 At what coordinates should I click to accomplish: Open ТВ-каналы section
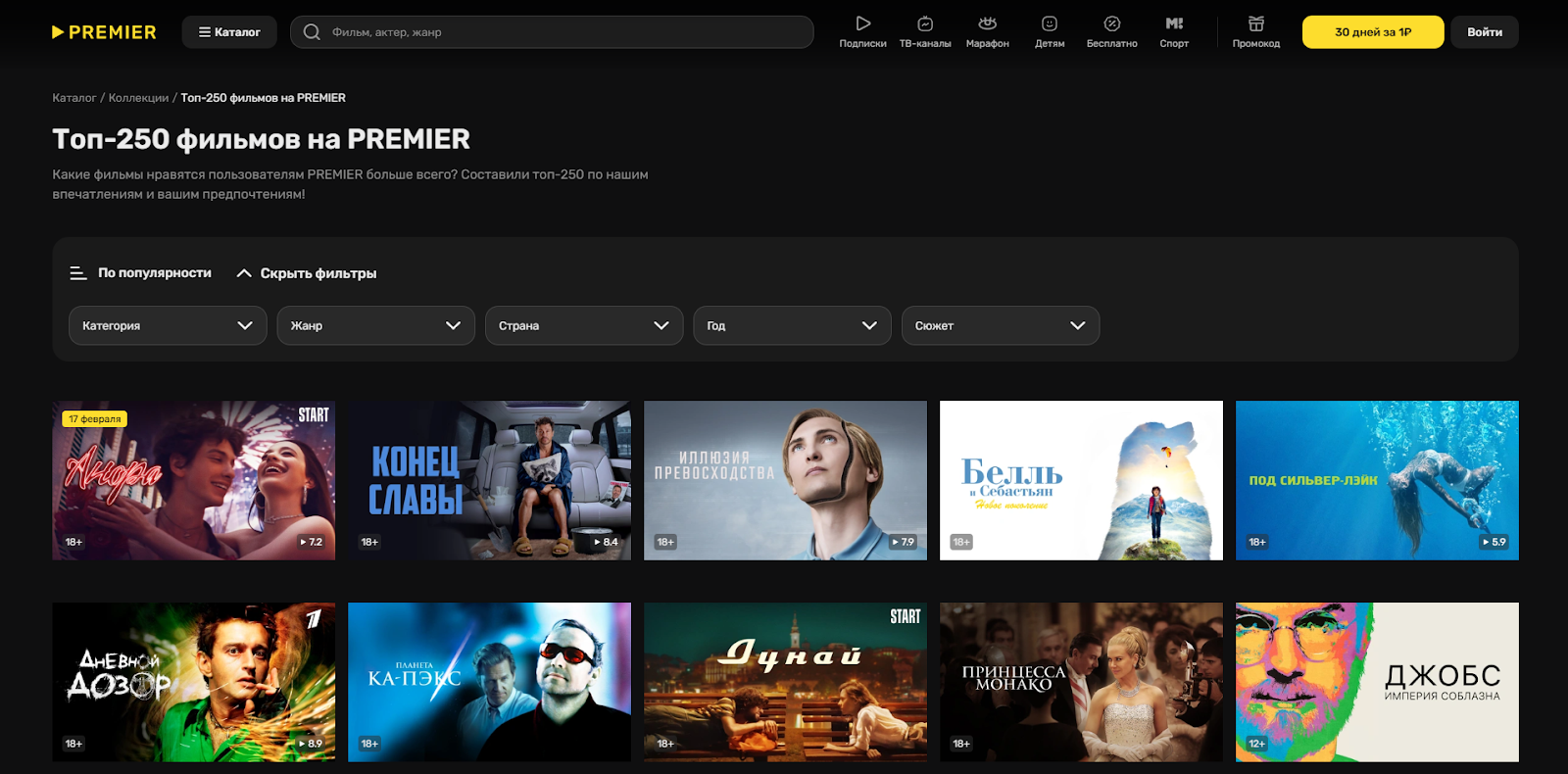(925, 31)
